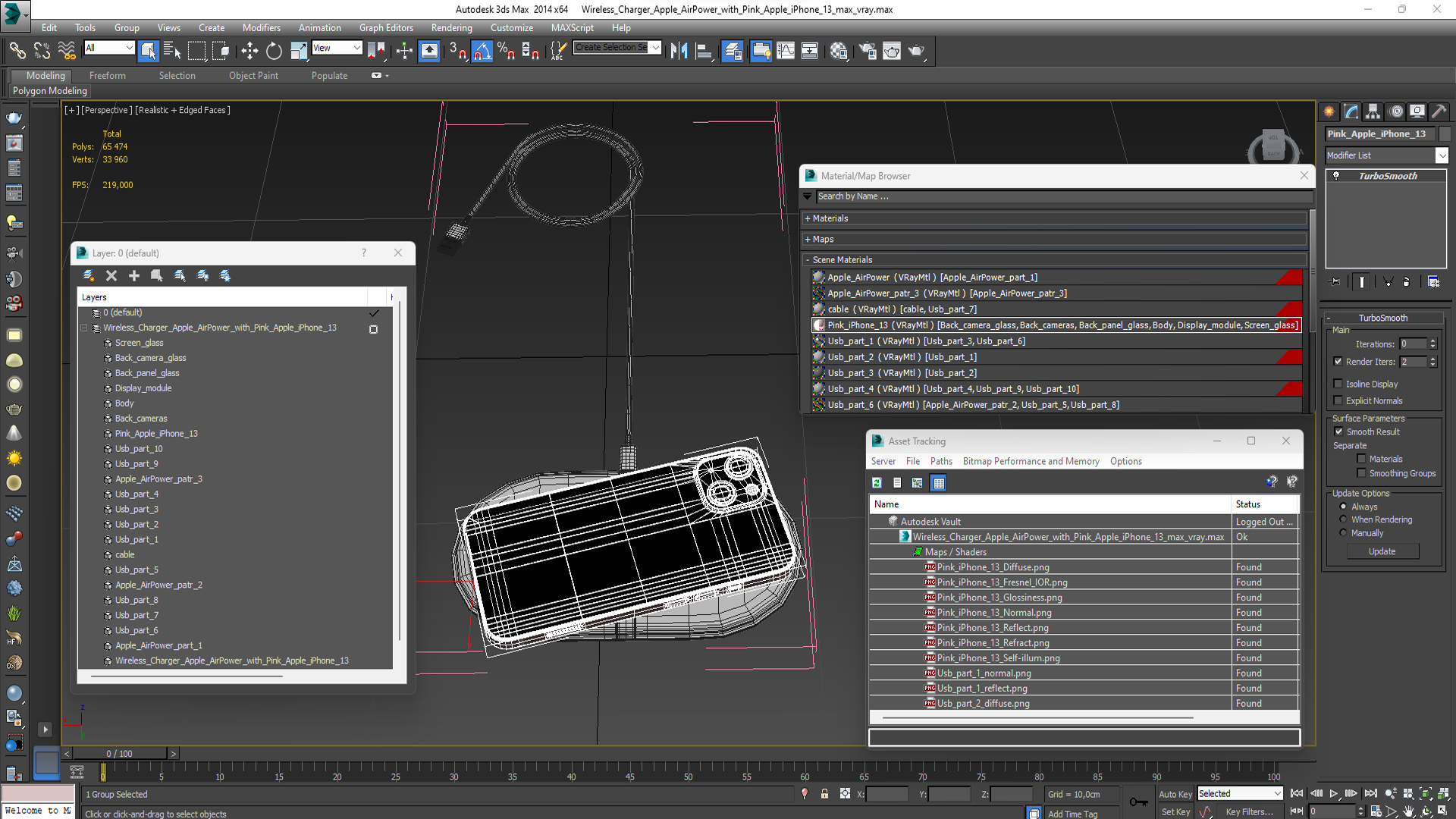Screen dimensions: 1456x819
Task: Toggle Smooth Result checkbox
Action: (1338, 431)
